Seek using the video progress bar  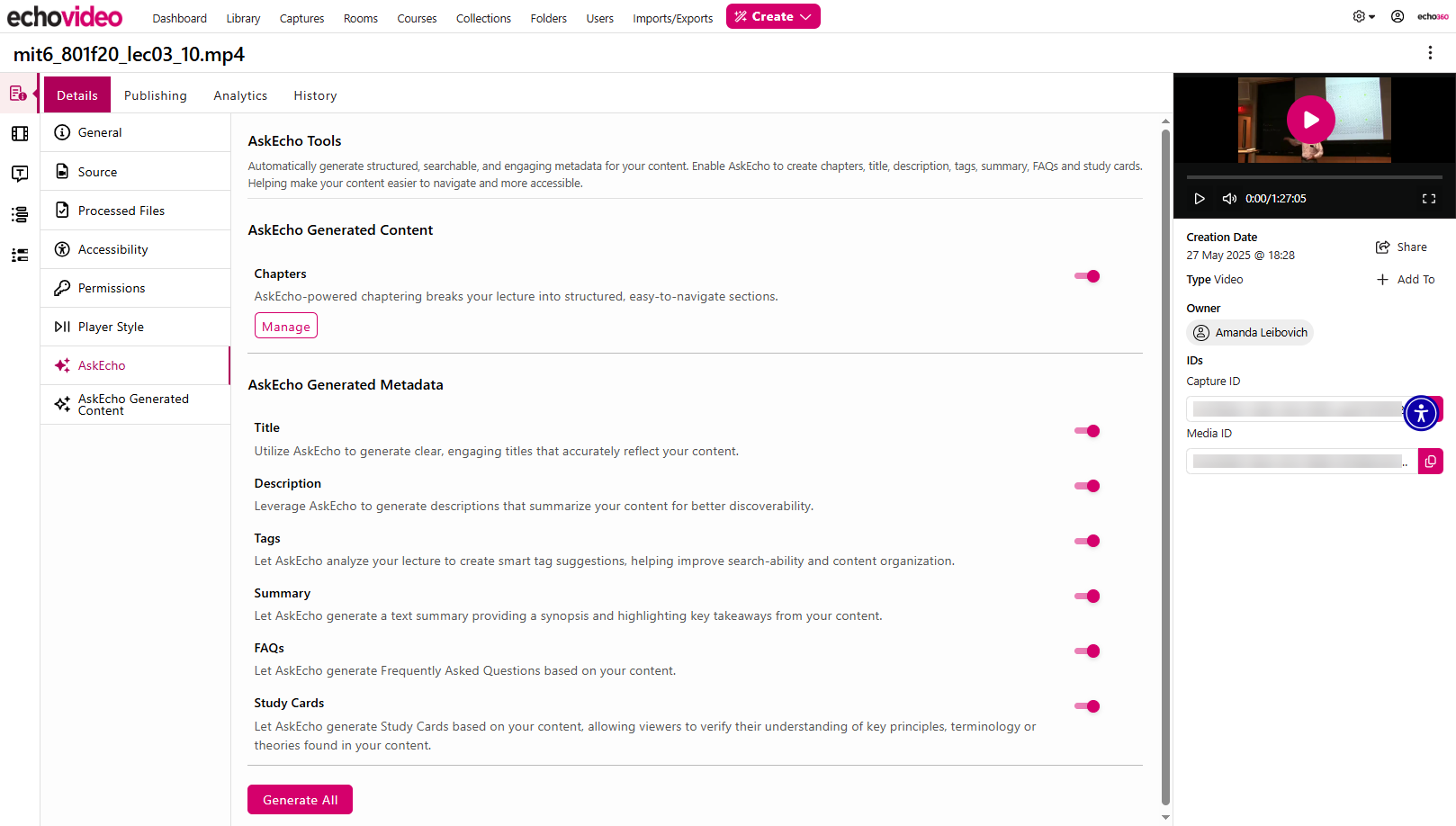1314,177
